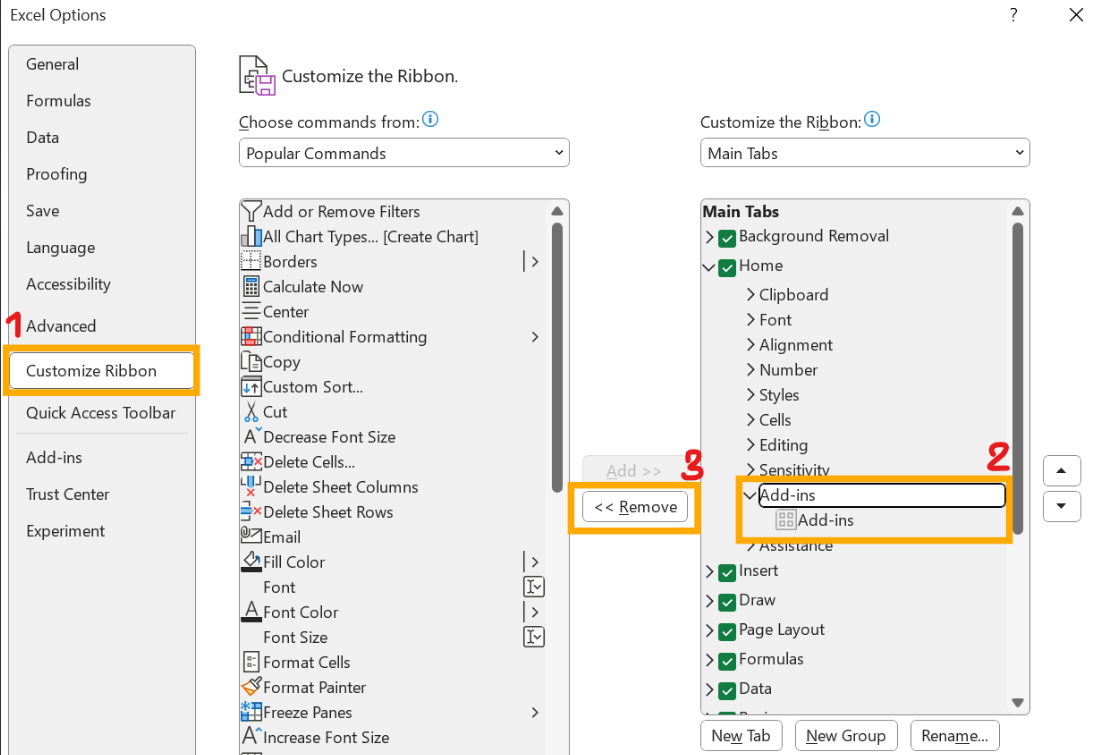The image size is (1101, 755).
Task: Click the Cut scissors icon
Action: coord(251,412)
